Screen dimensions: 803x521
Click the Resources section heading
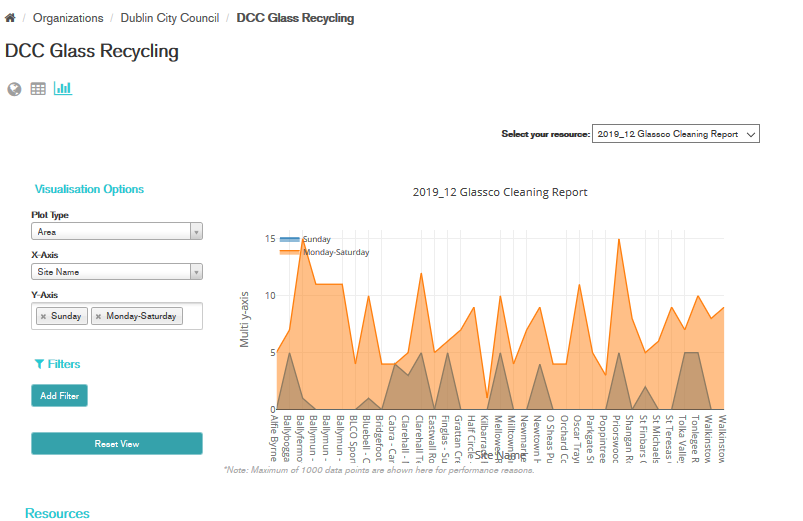(x=57, y=513)
